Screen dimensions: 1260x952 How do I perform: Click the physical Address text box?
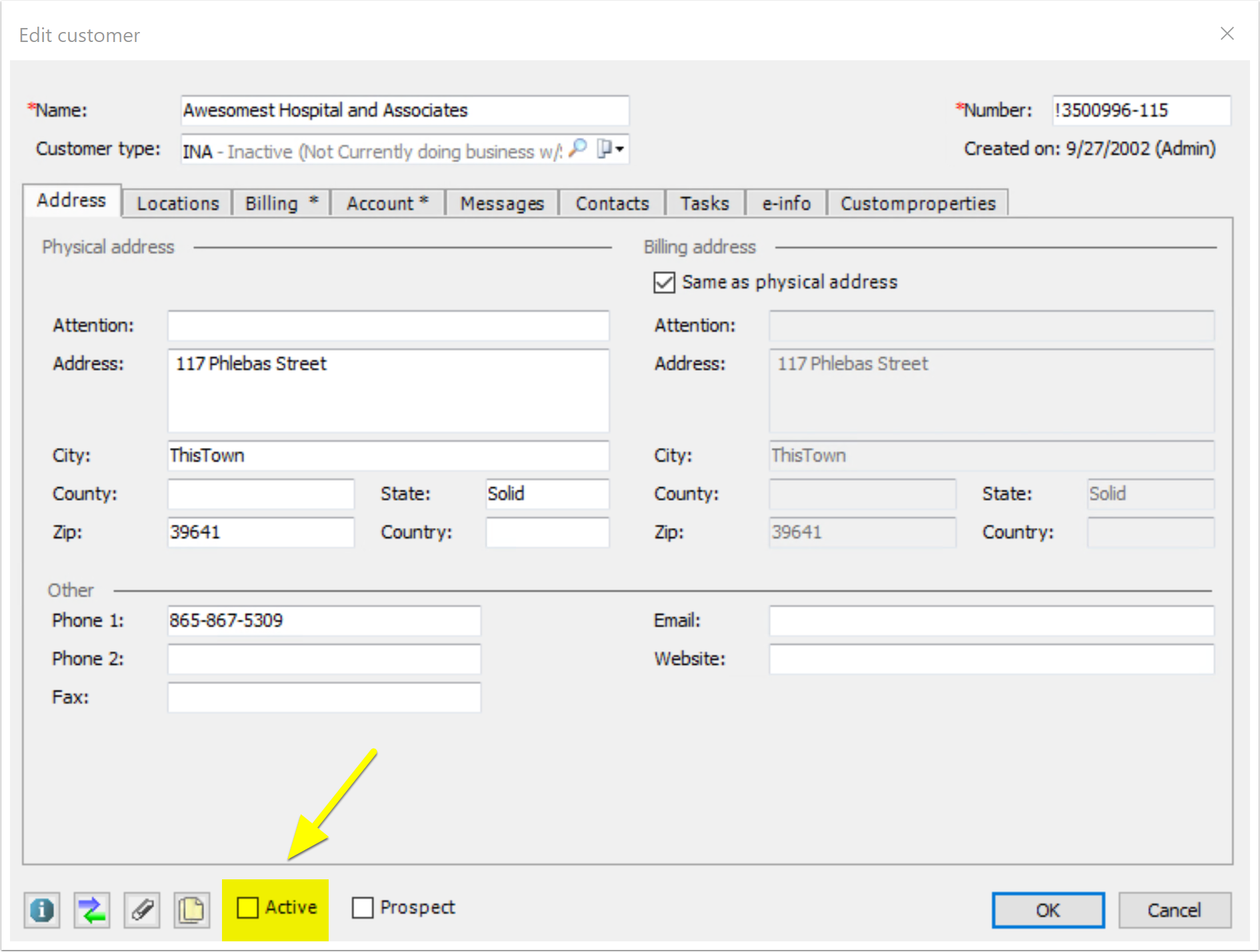388,391
